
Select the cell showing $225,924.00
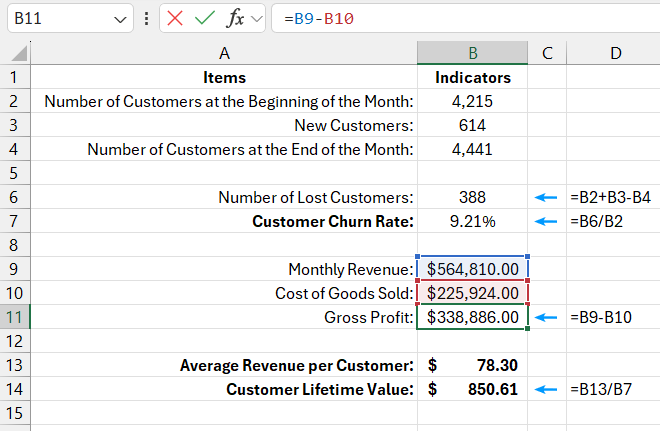tap(472, 293)
